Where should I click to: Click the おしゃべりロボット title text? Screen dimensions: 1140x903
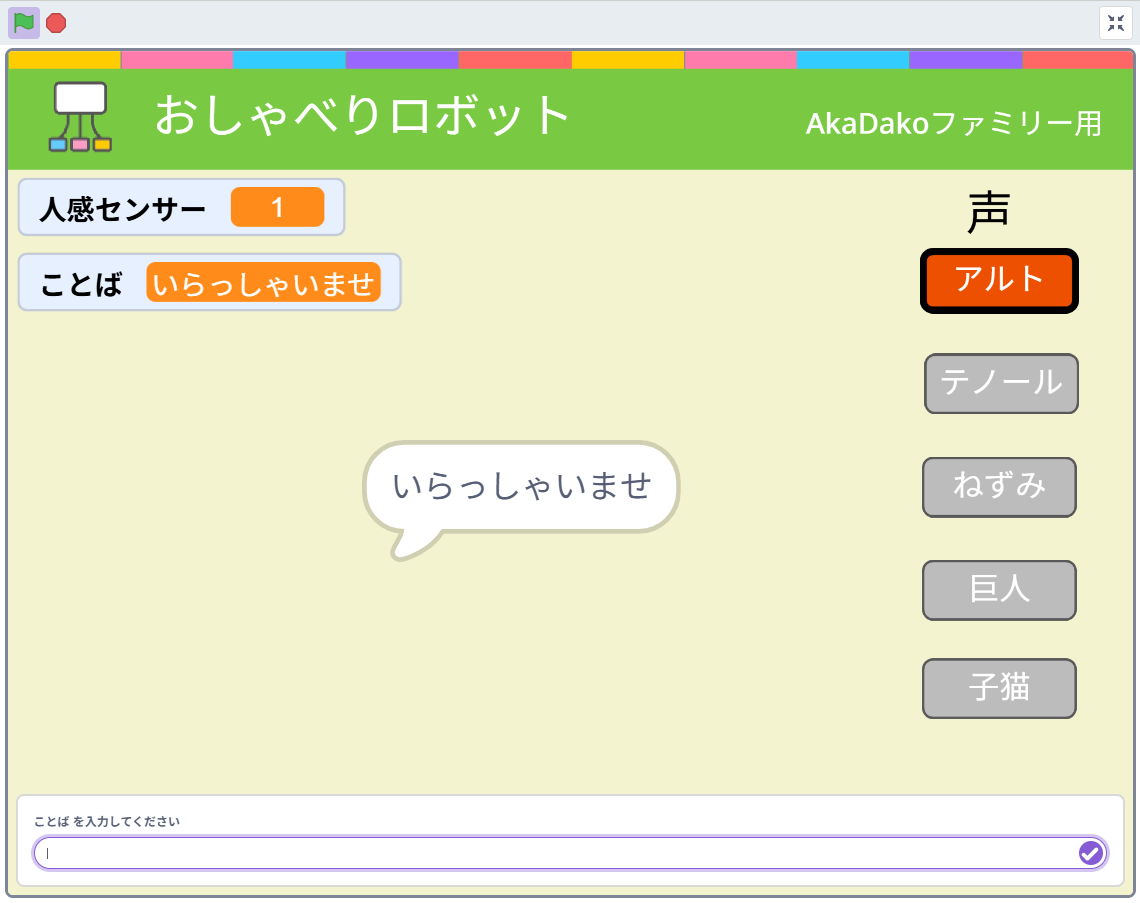[362, 116]
